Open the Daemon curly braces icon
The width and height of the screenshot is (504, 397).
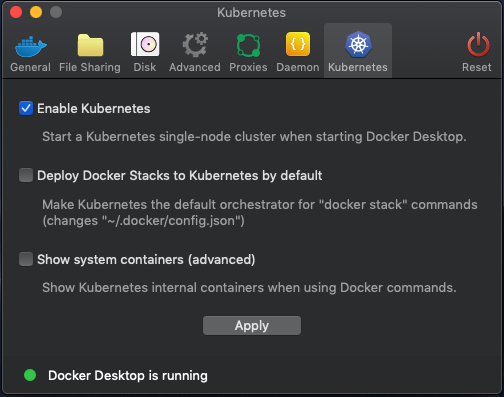pos(298,44)
